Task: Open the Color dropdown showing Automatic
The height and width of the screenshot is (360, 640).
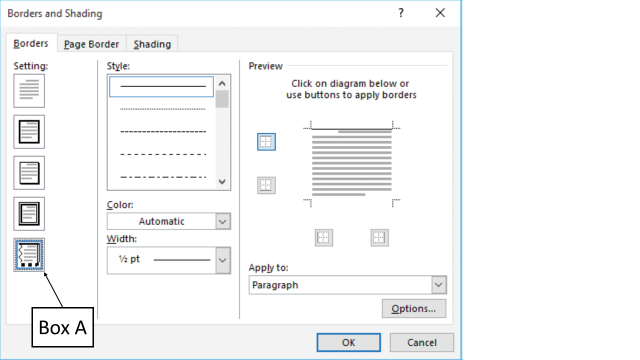Action: 169,221
